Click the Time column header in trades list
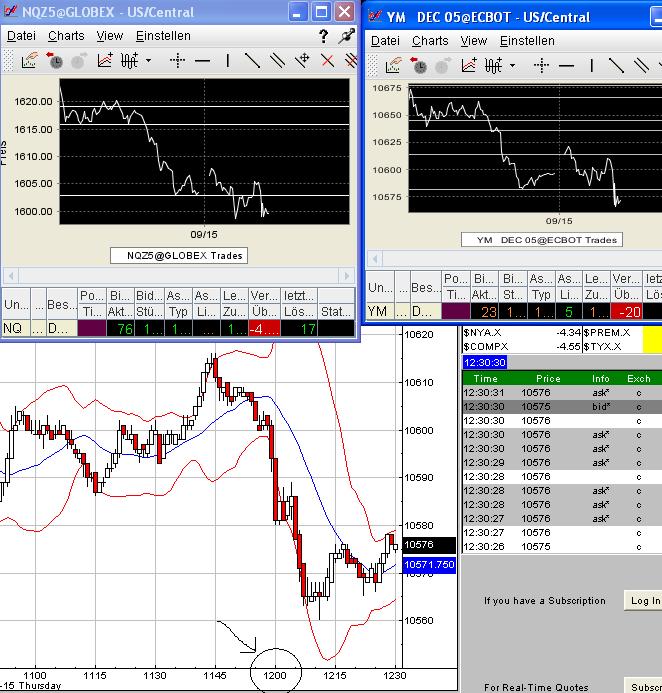Image resolution: width=662 pixels, height=693 pixels. tap(486, 378)
